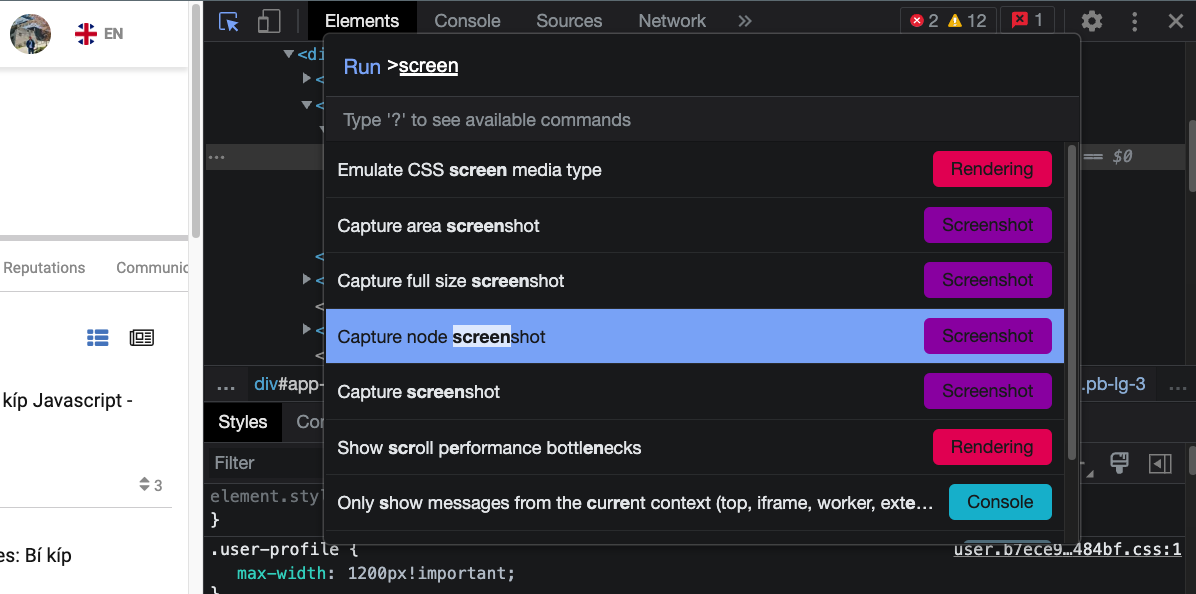The width and height of the screenshot is (1196, 594).
Task: Toggle the computed styles sidebar icon
Action: (x=1160, y=463)
